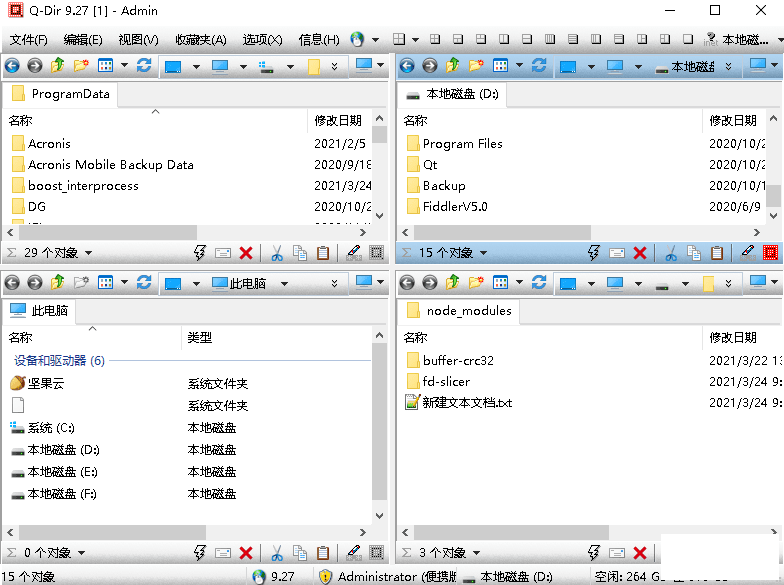Screen dimensions: 784x585
Task: Open view mode dropdown in ProgramData pane
Action: tap(124, 65)
